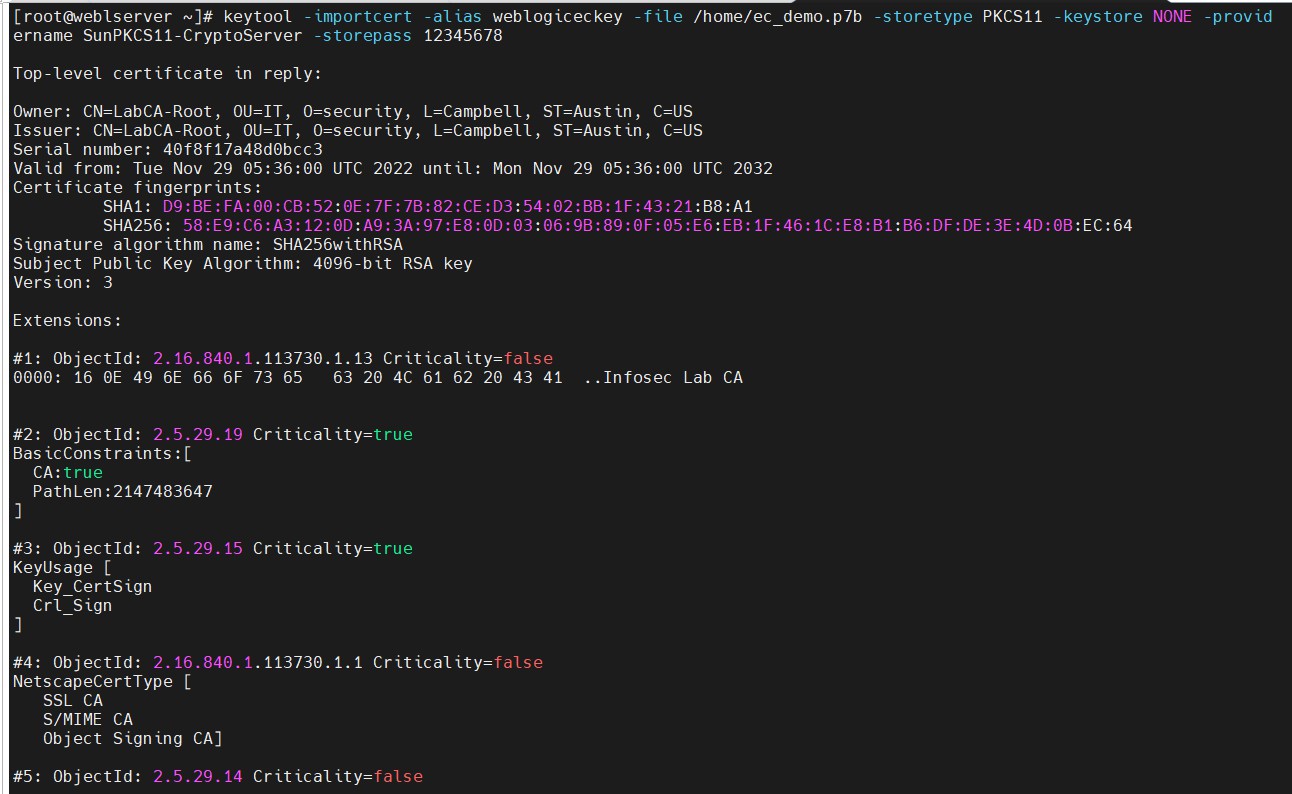Click the Extensions: heading
Viewport: 1292px width, 794px height.
(67, 321)
